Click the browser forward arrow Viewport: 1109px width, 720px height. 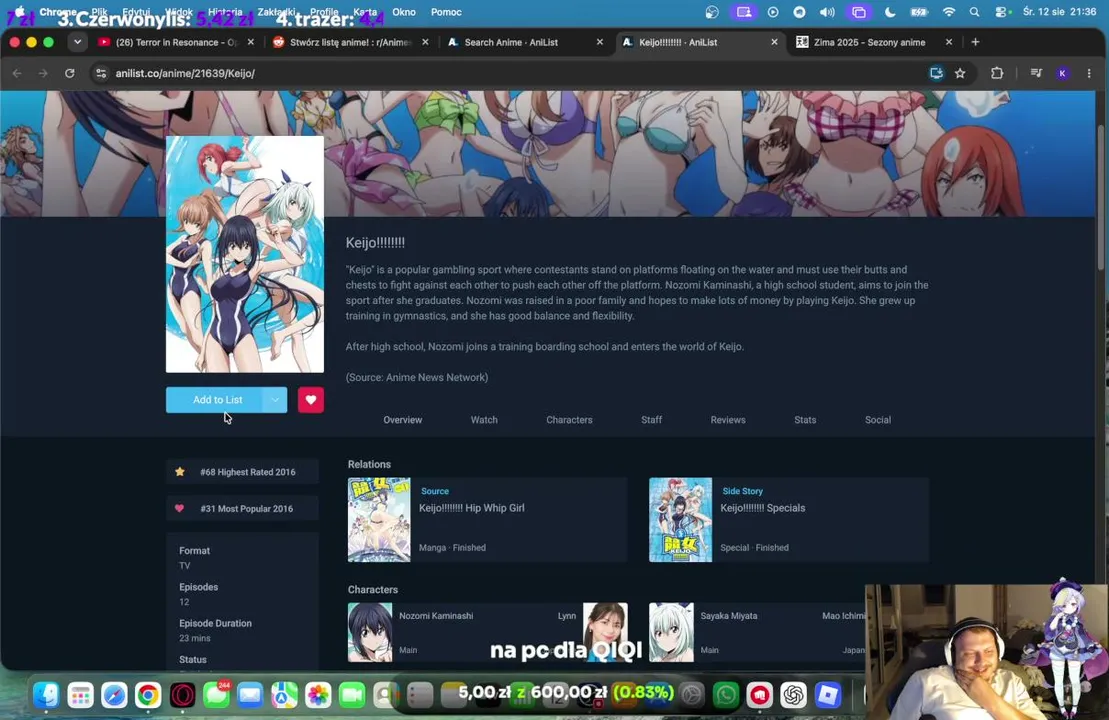click(43, 73)
